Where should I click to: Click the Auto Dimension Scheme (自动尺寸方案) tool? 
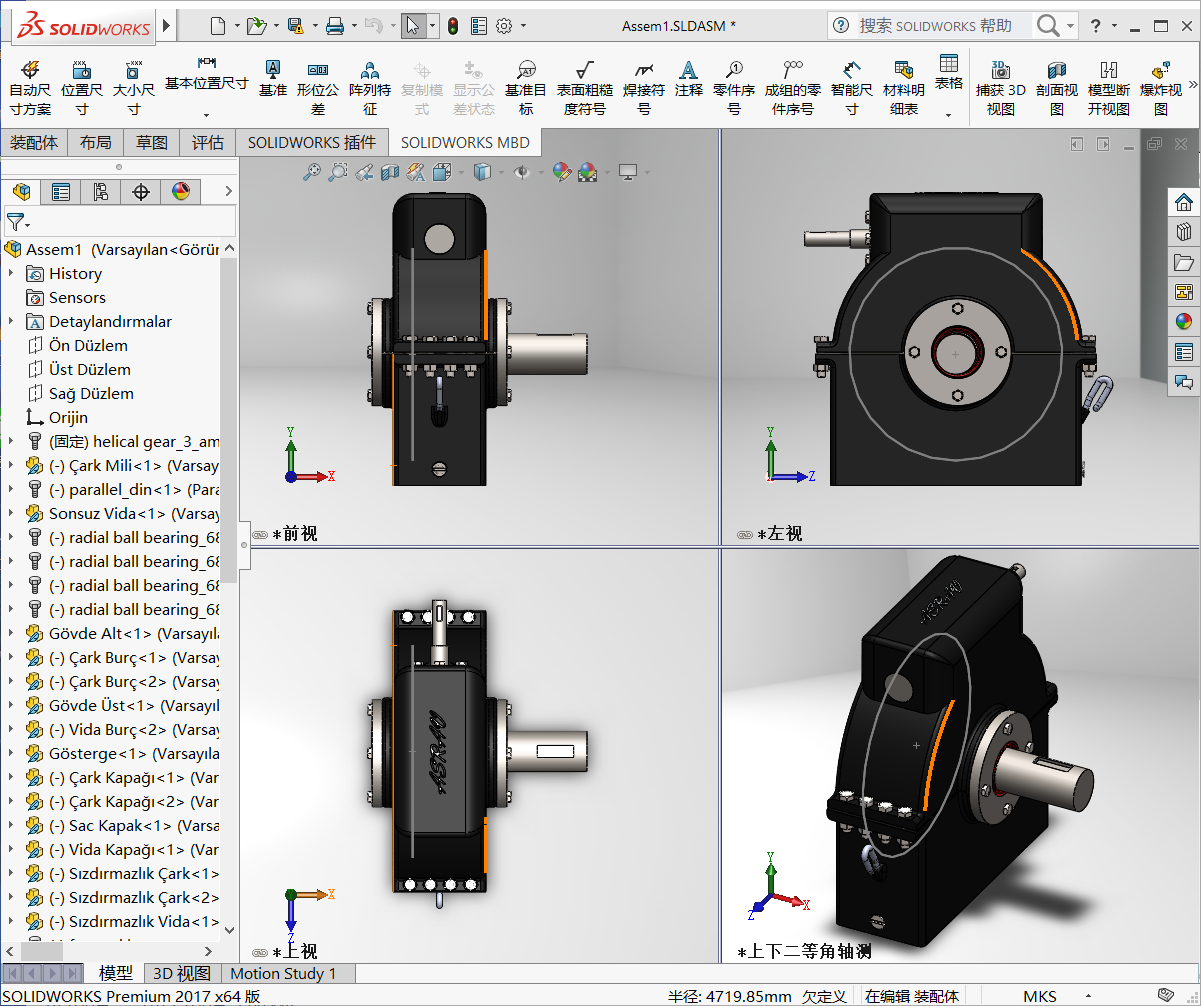coord(30,87)
